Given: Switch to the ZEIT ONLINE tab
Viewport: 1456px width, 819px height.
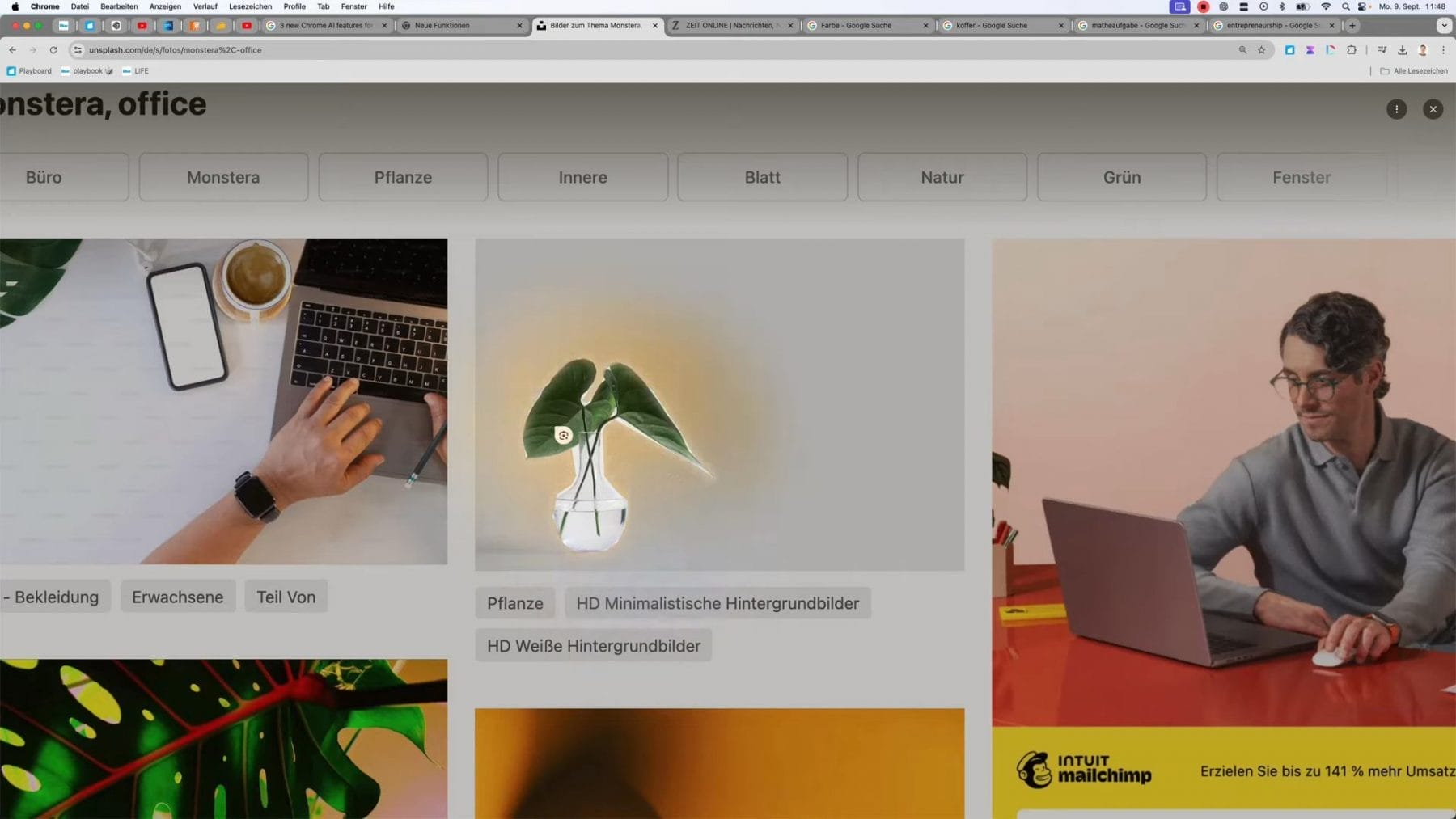Looking at the screenshot, I should [728, 26].
